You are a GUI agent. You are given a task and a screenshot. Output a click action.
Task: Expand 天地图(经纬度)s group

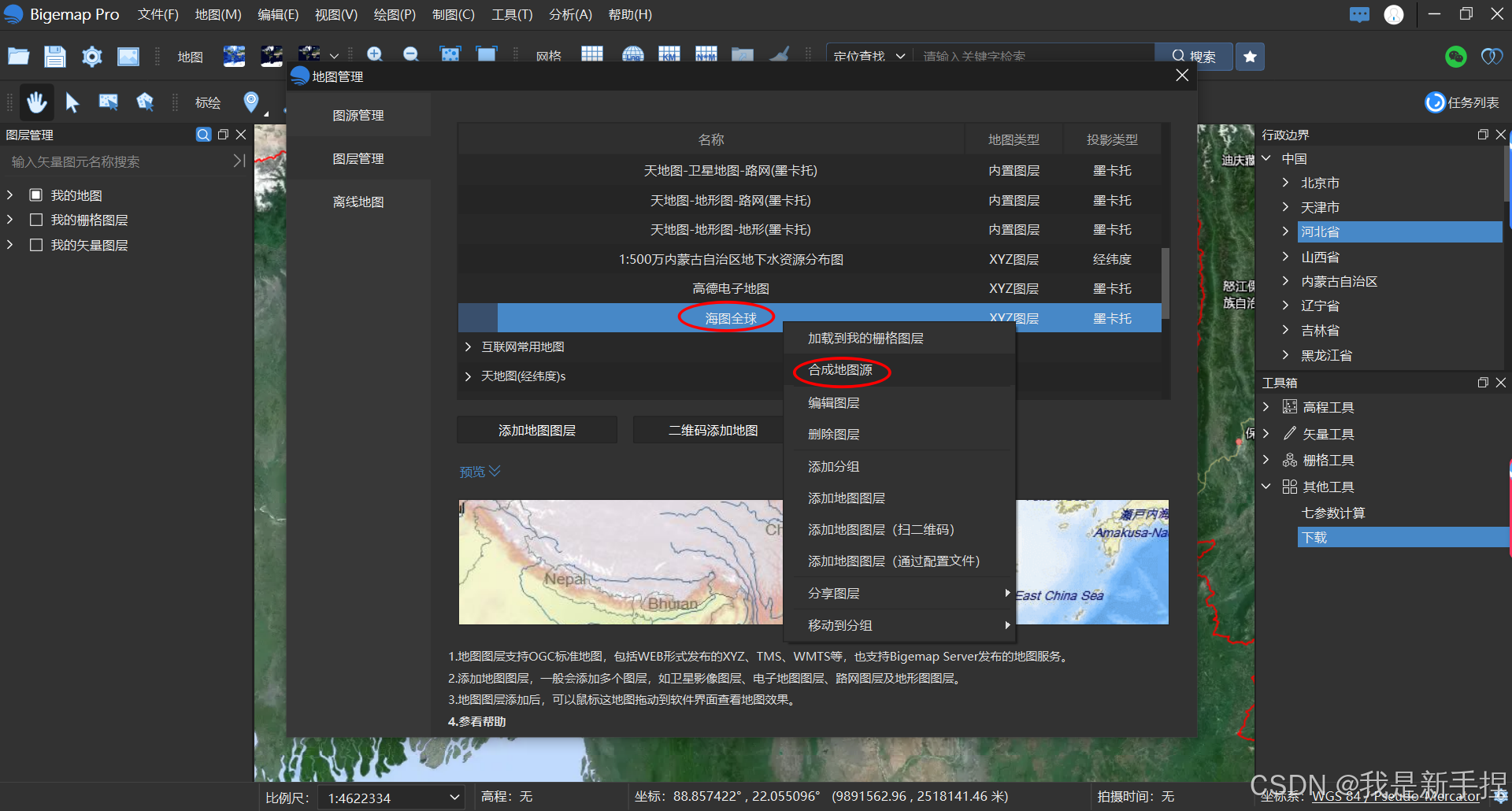click(x=468, y=376)
